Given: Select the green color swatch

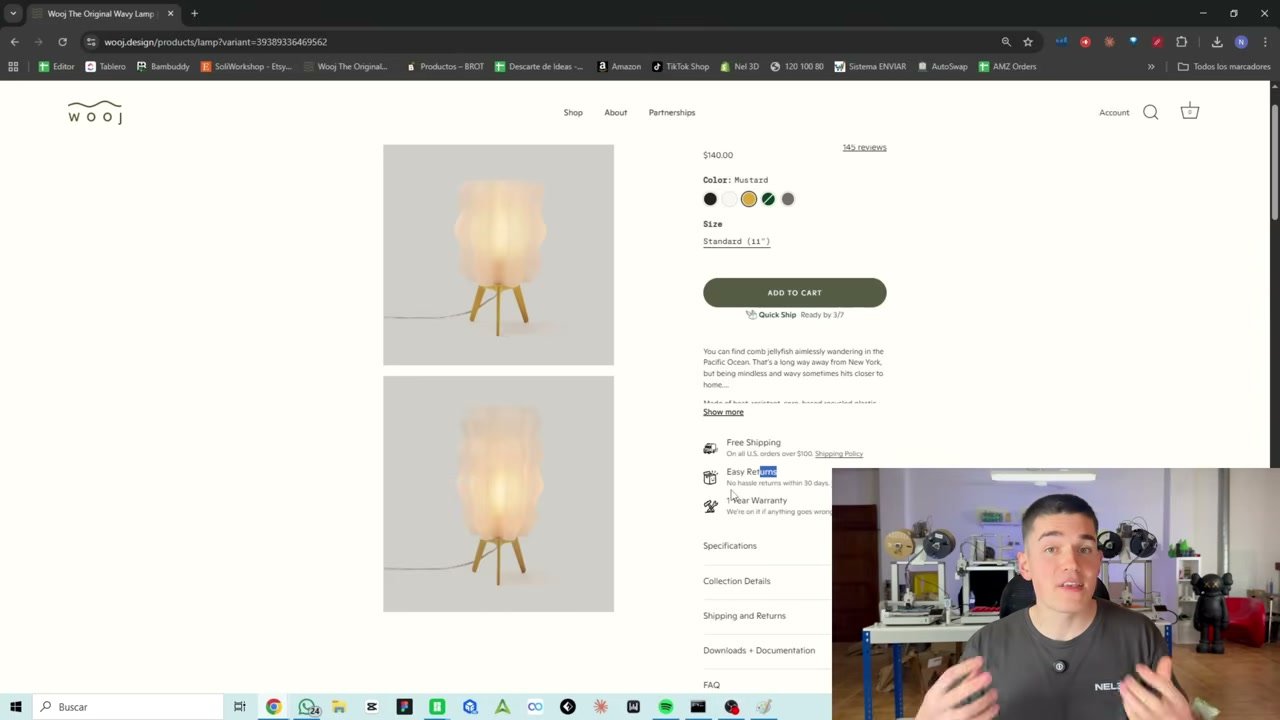Looking at the screenshot, I should tap(768, 199).
